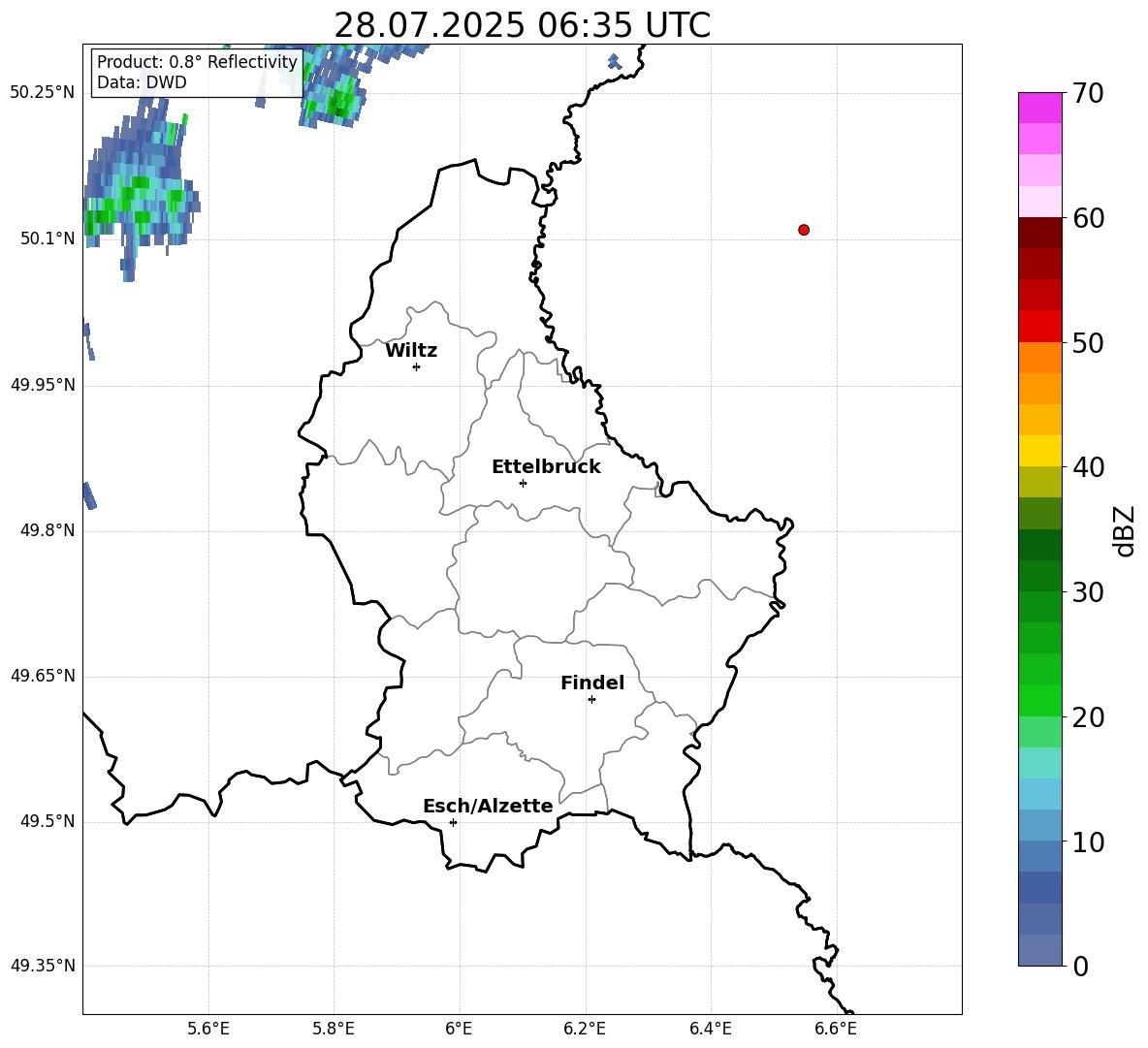The image size is (1148, 1048).
Task: Click the 49.95°N latitude label
Action: tap(43, 385)
